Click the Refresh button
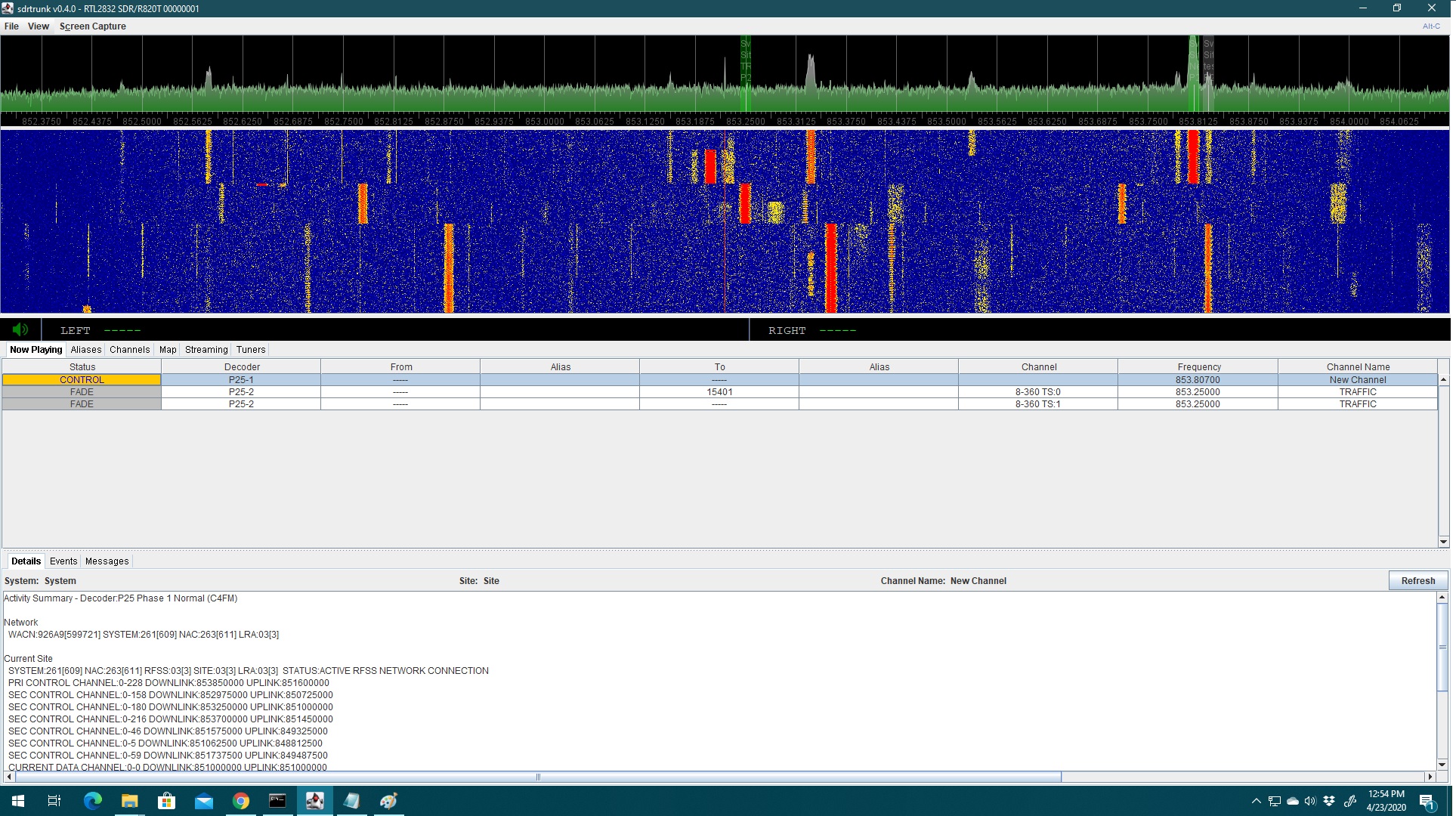 (1417, 580)
